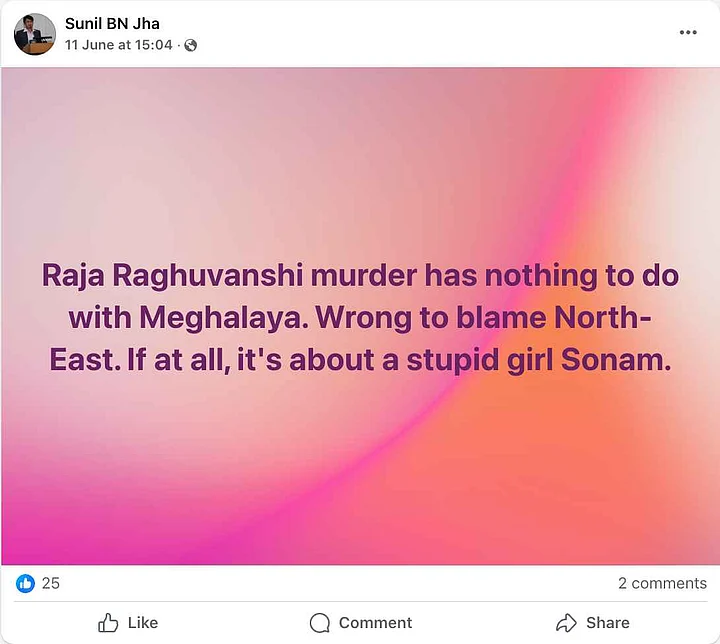The height and width of the screenshot is (644, 720).
Task: Click the Comment speech bubble icon
Action: click(x=320, y=623)
